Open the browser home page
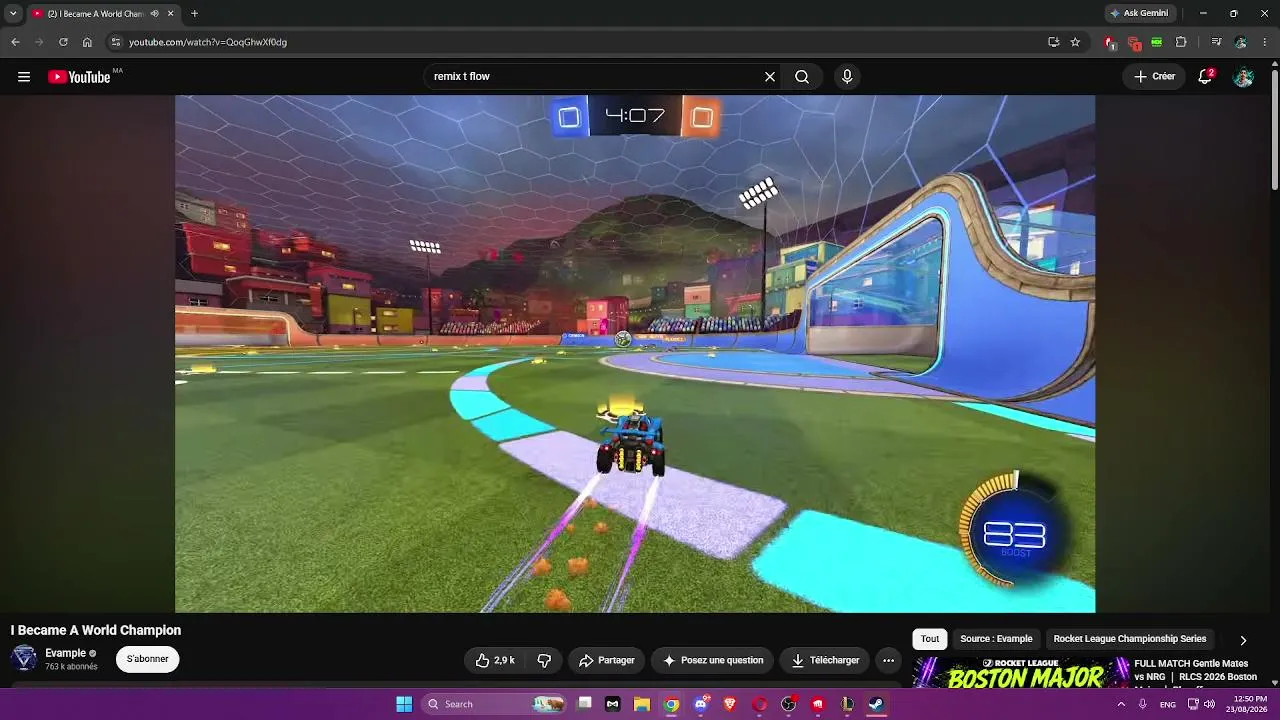The height and width of the screenshot is (720, 1280). tap(87, 42)
